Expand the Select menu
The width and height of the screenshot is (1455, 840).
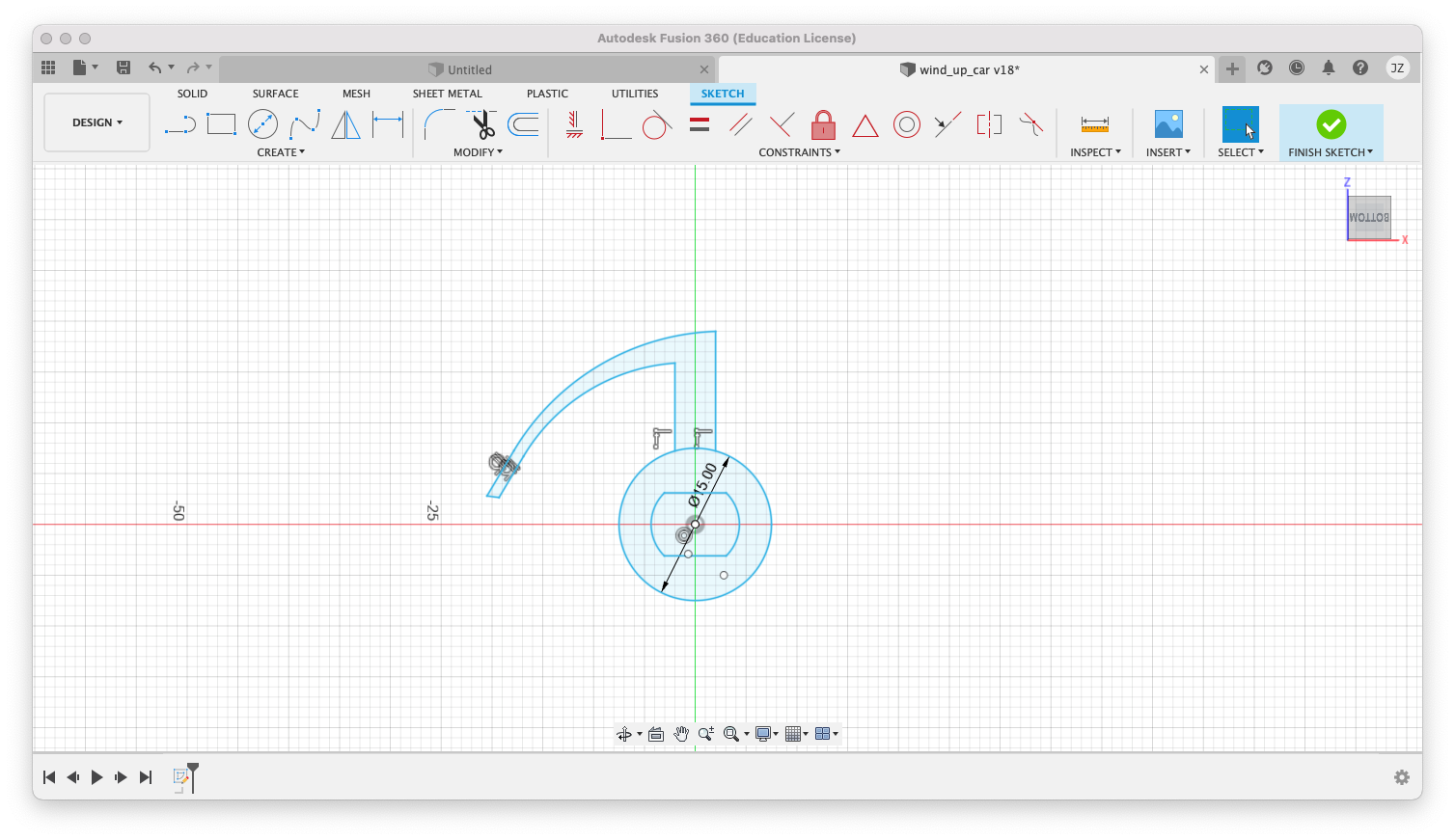point(1241,152)
